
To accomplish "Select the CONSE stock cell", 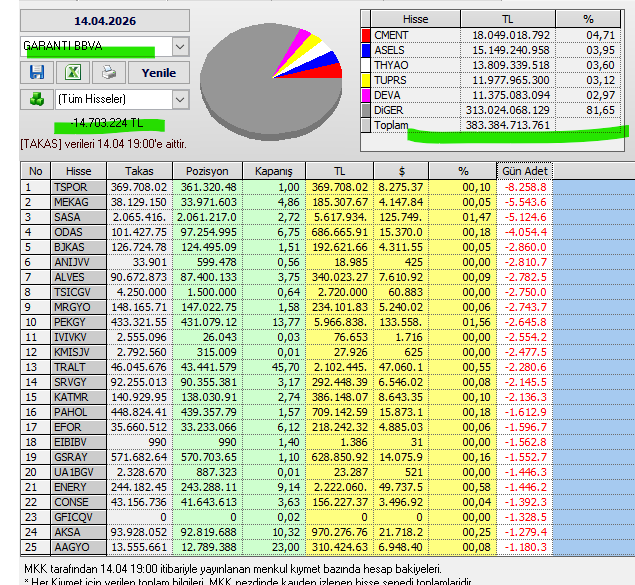I will (79, 502).
